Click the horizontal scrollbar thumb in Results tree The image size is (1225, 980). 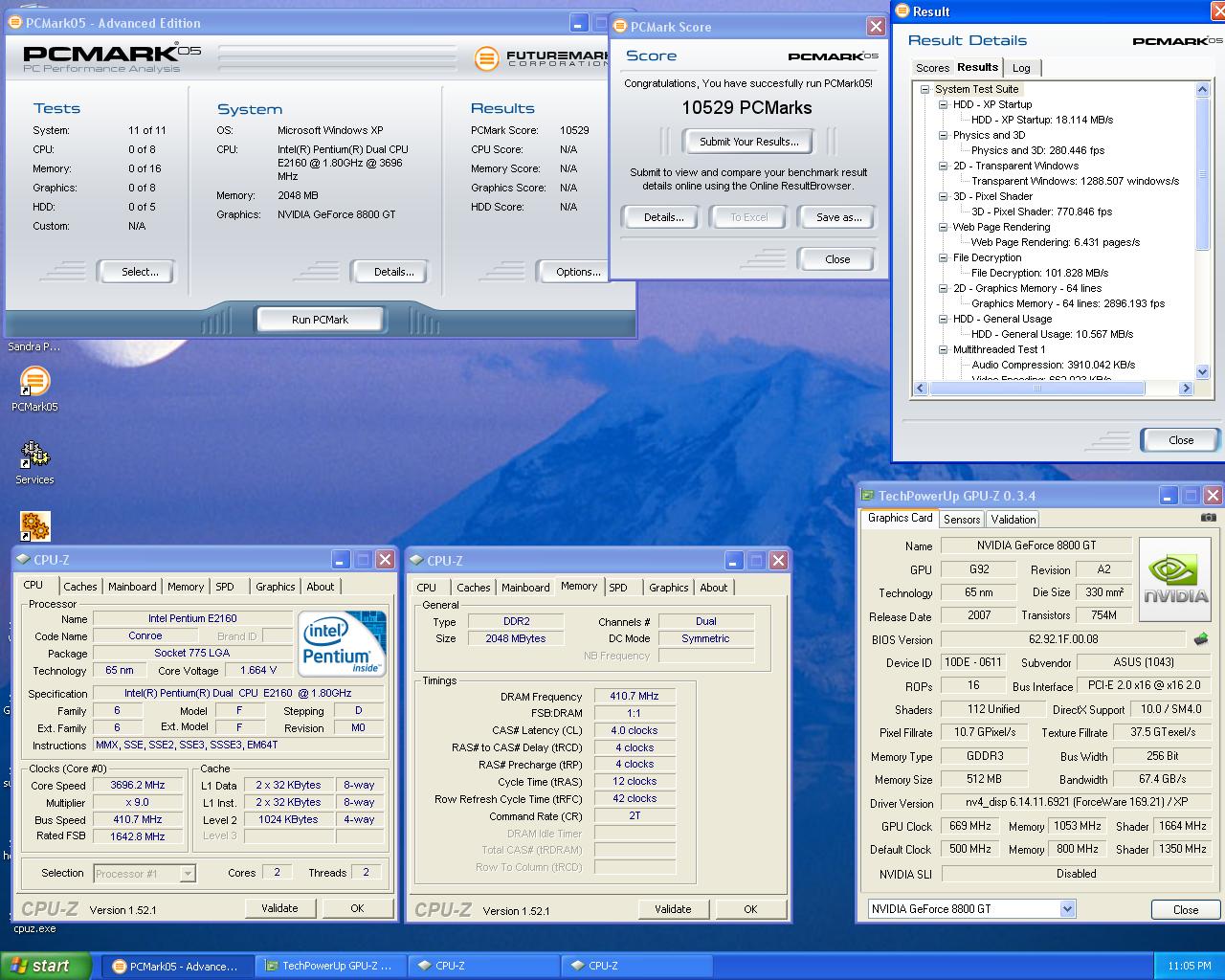[x=1037, y=389]
